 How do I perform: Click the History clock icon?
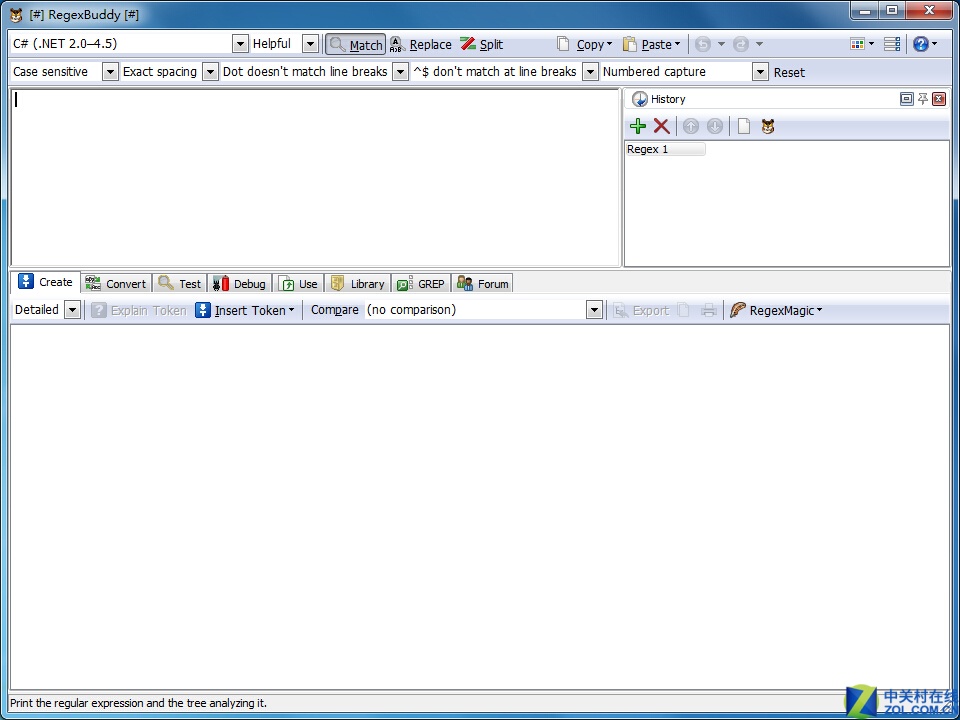(640, 99)
